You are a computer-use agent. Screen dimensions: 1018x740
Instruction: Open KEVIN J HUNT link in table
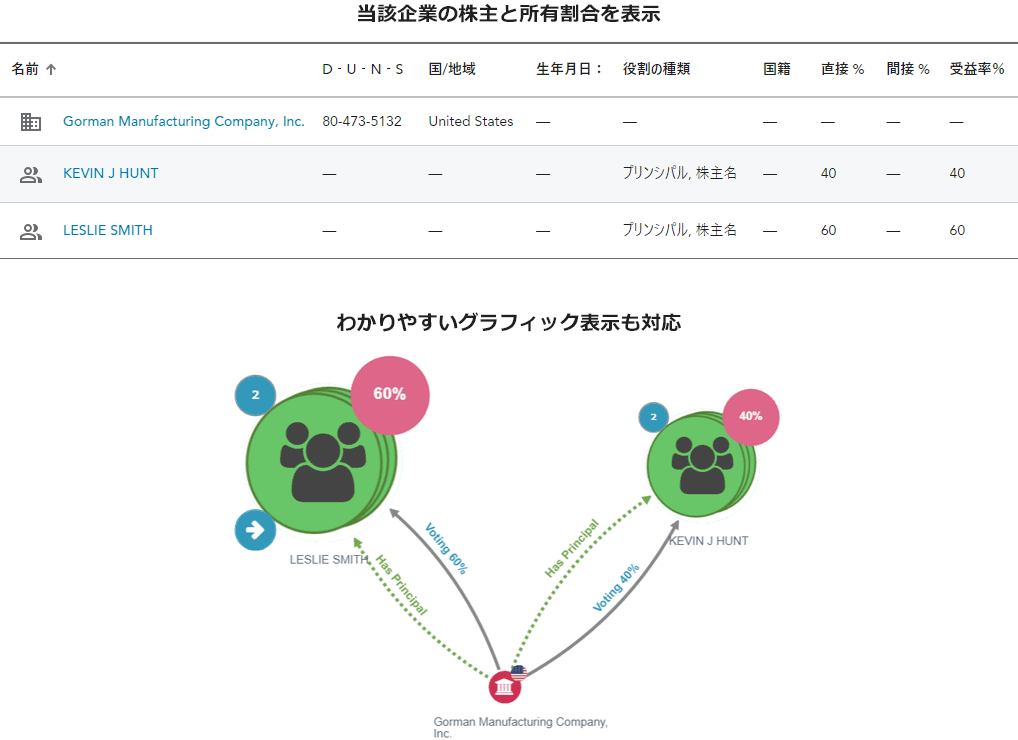pyautogui.click(x=110, y=173)
